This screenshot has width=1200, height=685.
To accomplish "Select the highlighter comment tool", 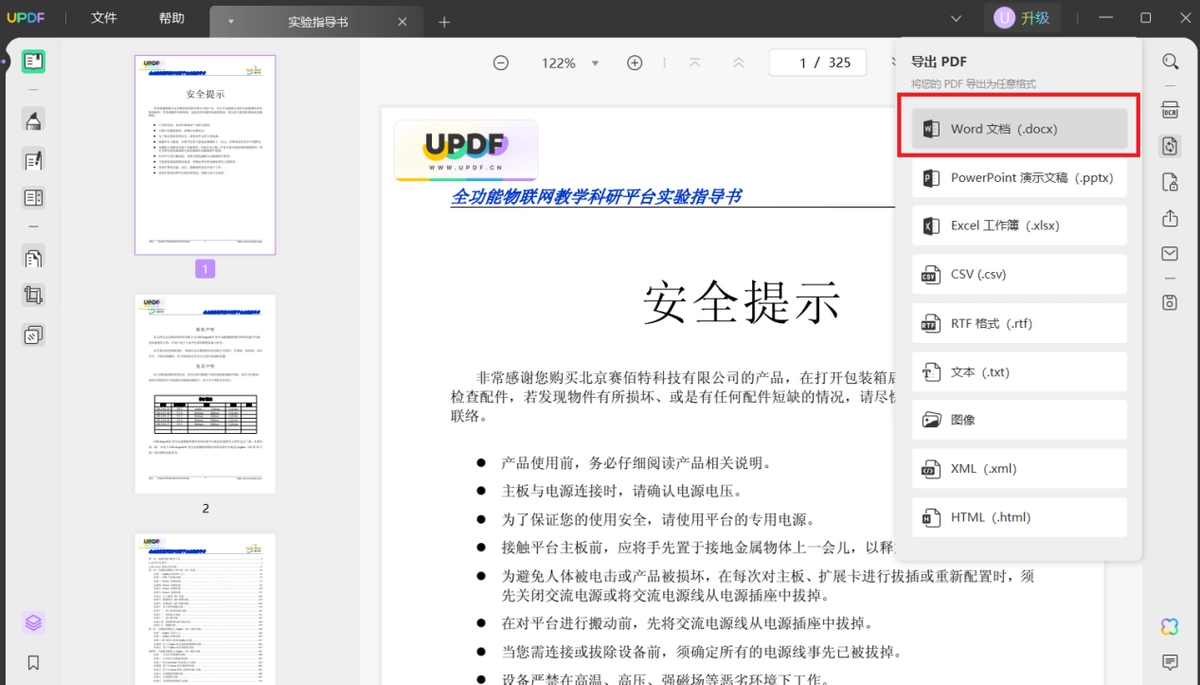I will tap(34, 121).
